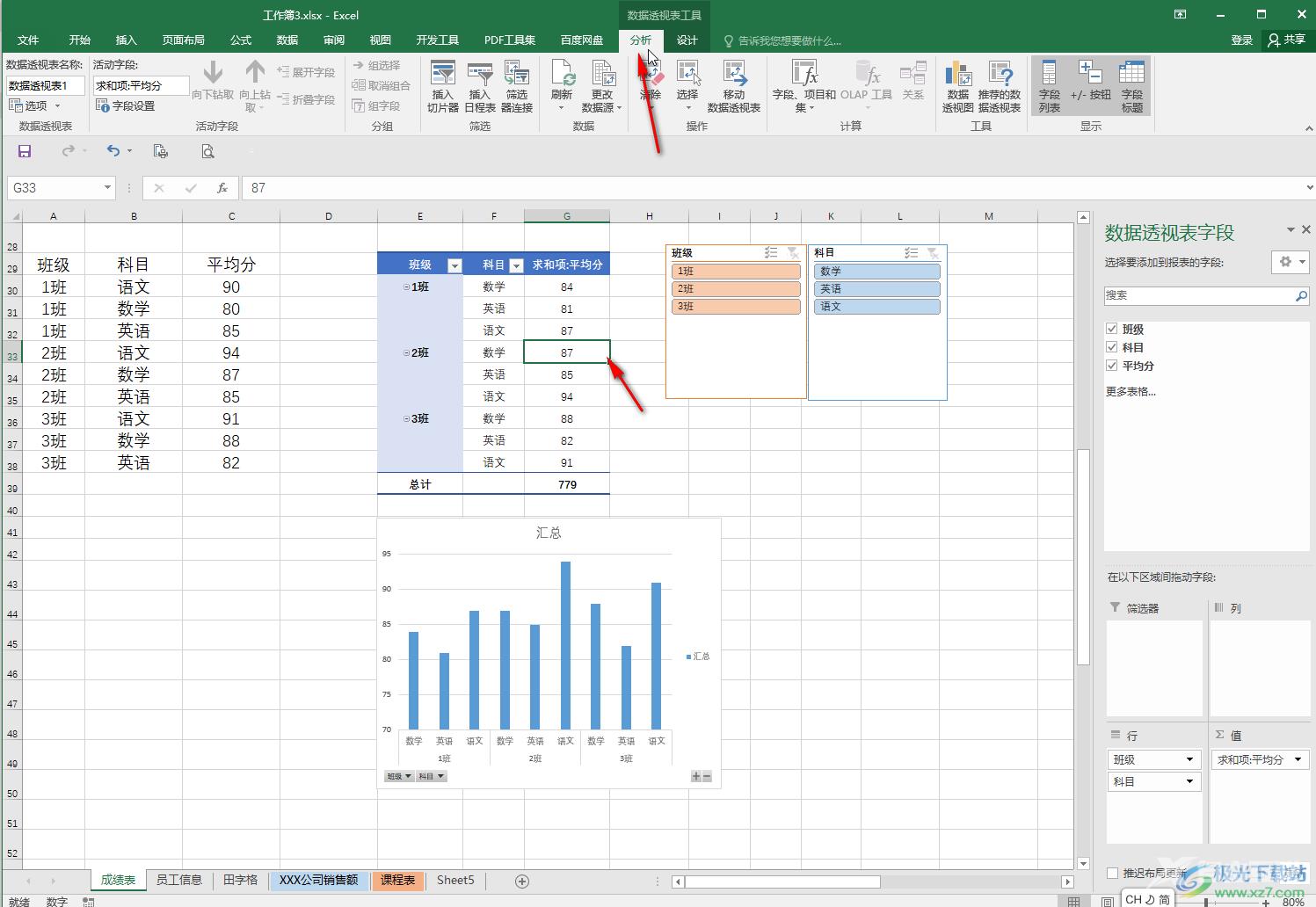Toggle the Field List button
This screenshot has height=907, width=1316.
1050,86
